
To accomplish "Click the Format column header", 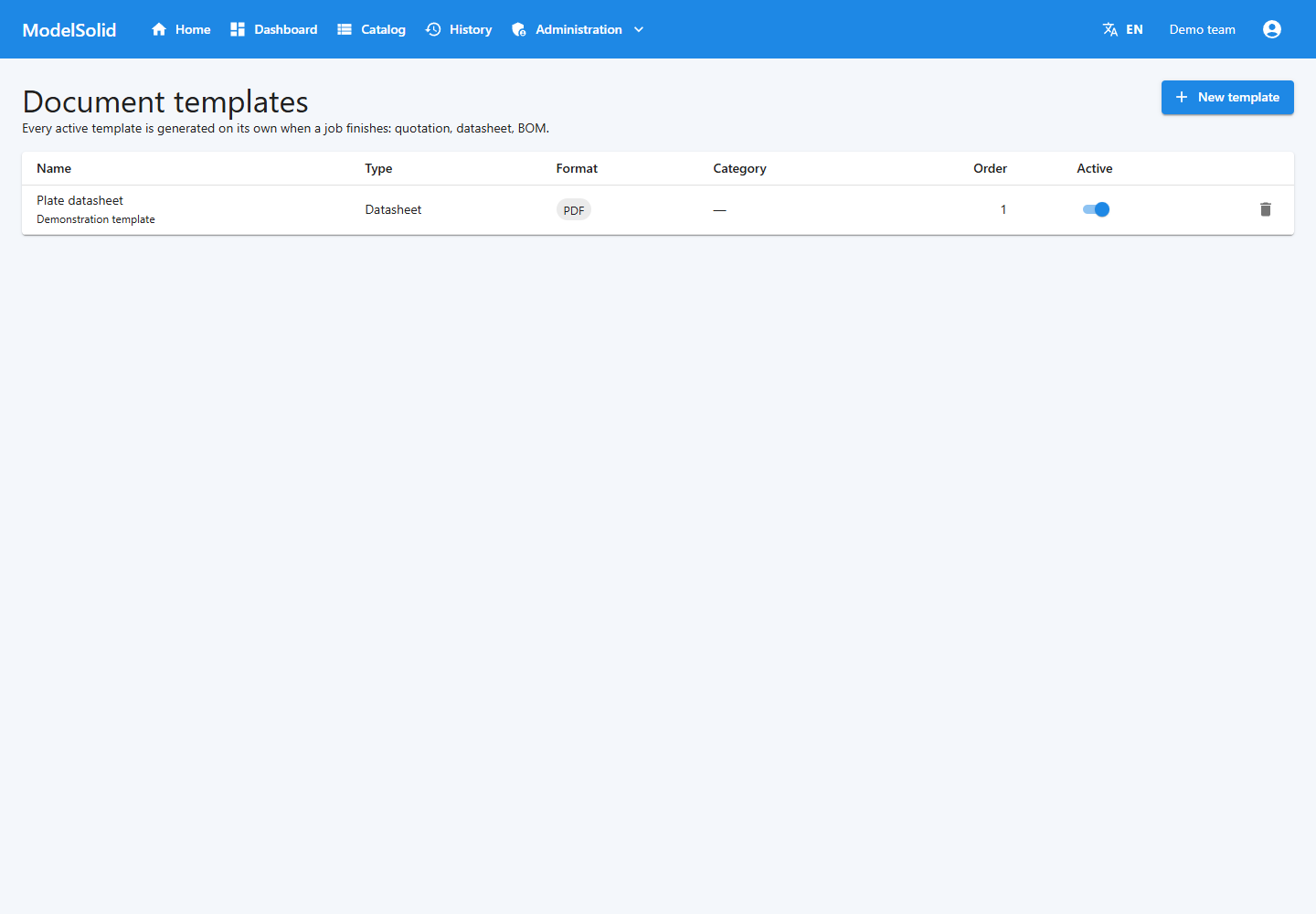I will (577, 168).
